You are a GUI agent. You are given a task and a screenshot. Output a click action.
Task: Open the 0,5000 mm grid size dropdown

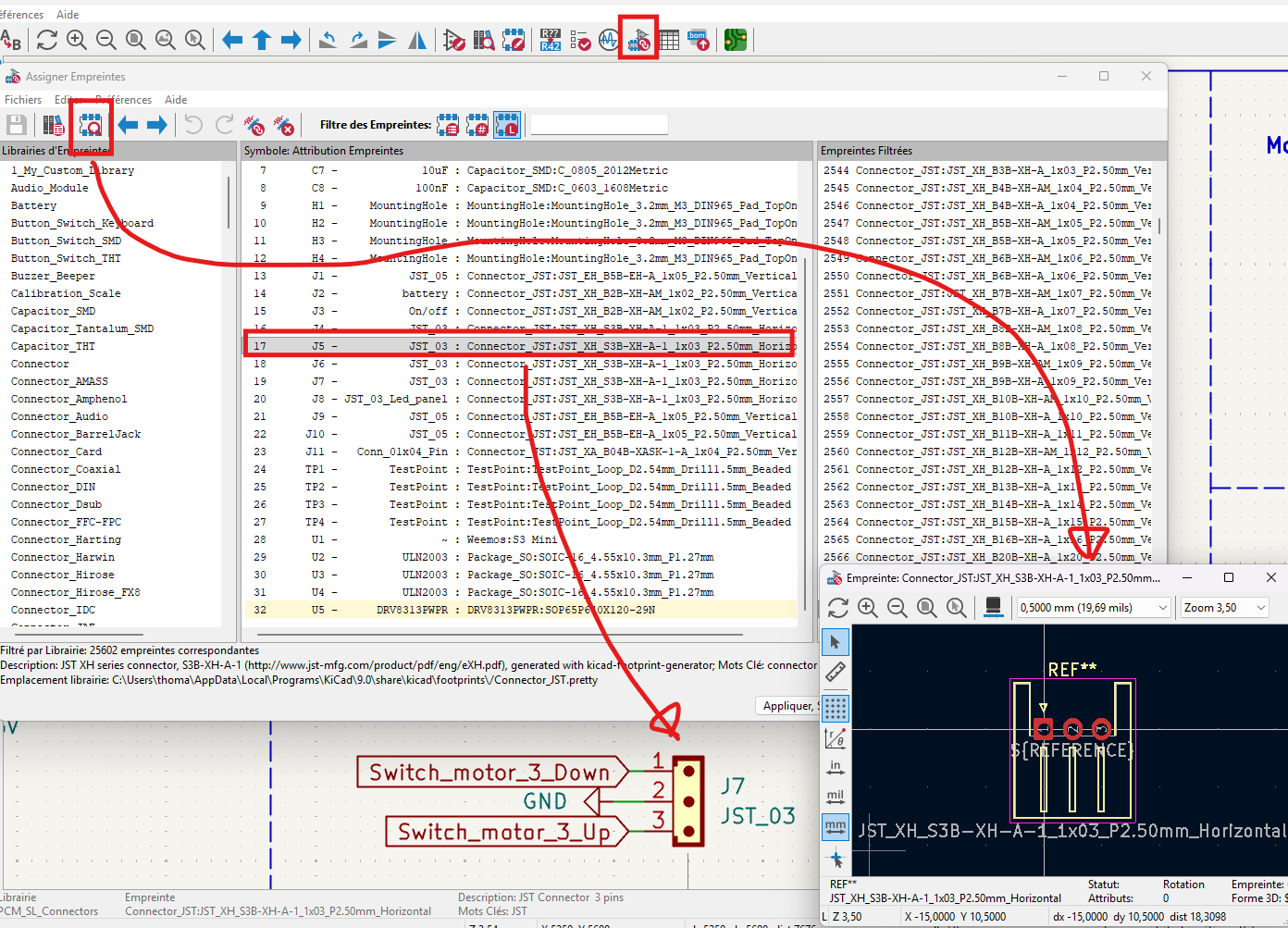pyautogui.click(x=1095, y=607)
